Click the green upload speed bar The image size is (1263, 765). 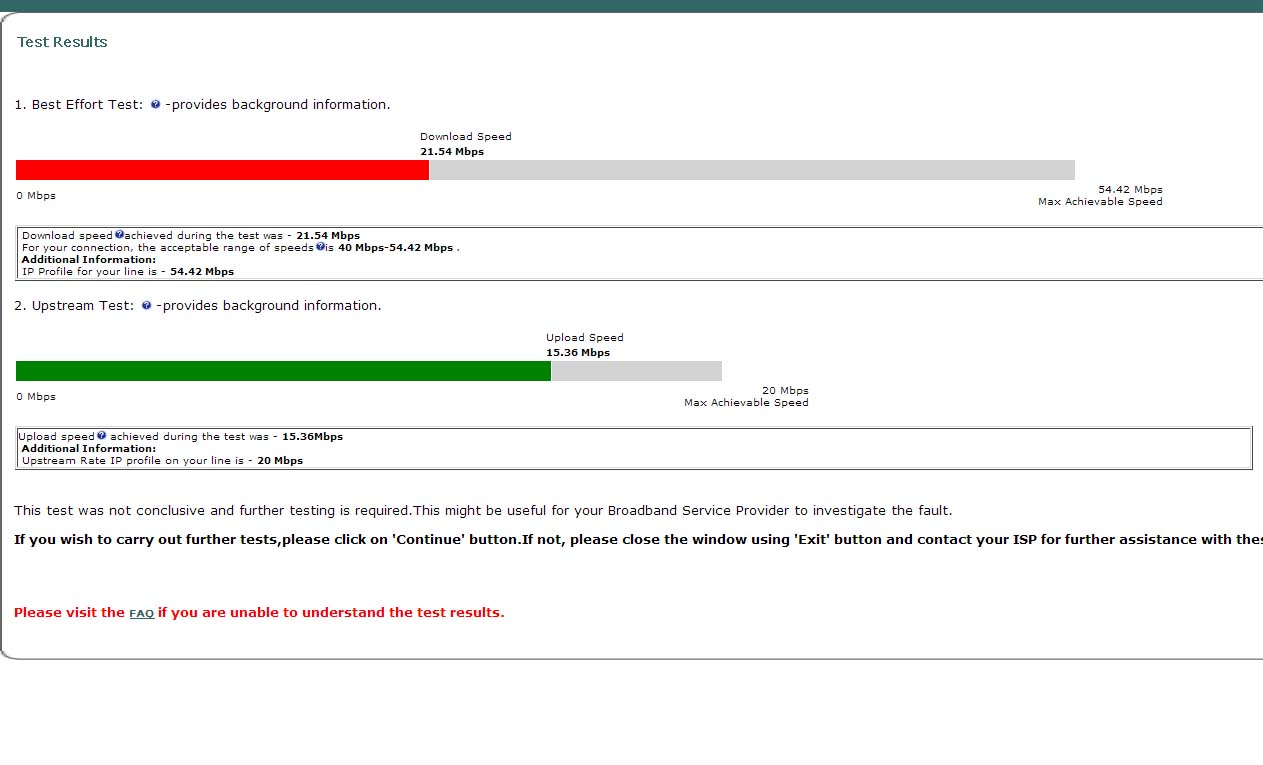tap(283, 371)
